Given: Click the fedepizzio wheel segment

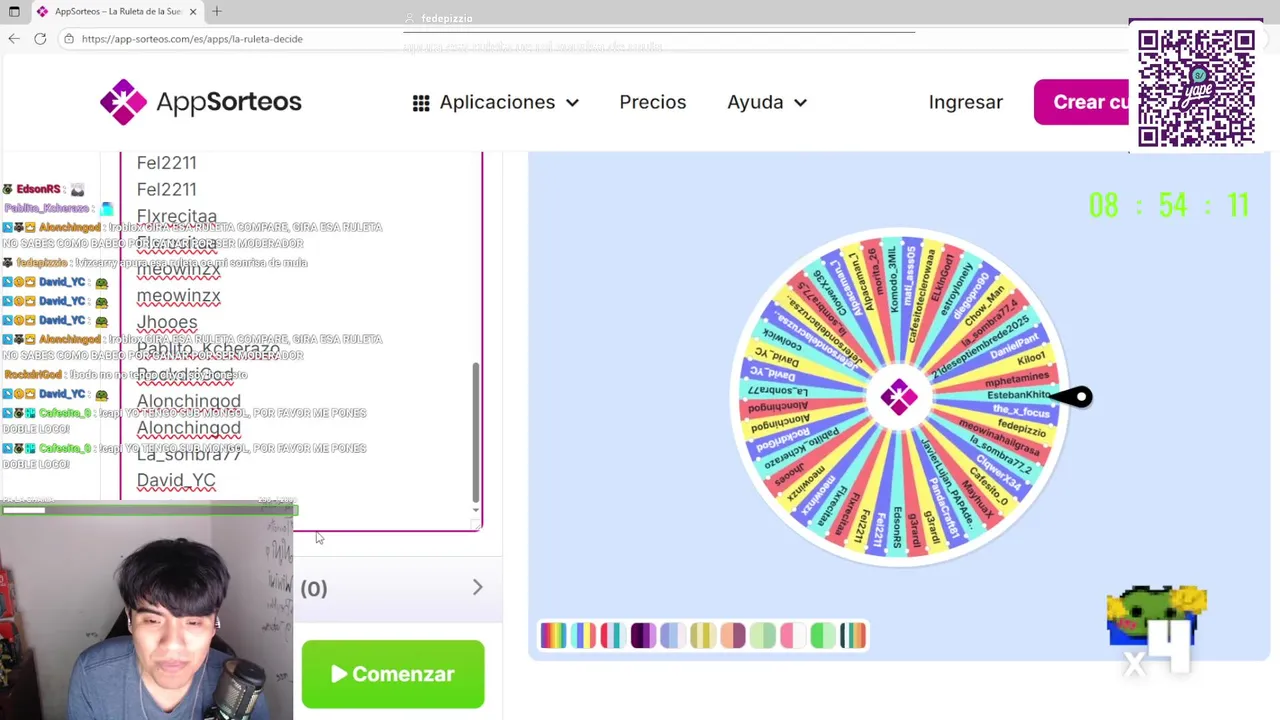Looking at the screenshot, I should (1020, 428).
